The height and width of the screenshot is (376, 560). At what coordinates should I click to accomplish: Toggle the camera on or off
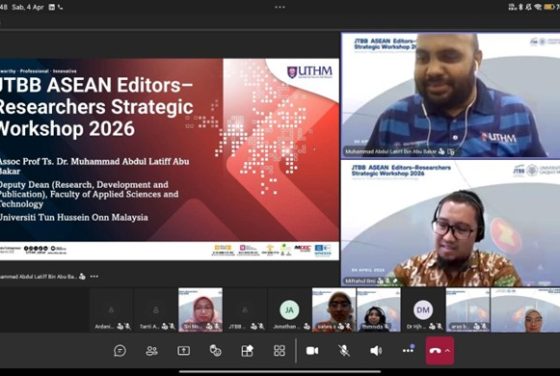(x=312, y=351)
